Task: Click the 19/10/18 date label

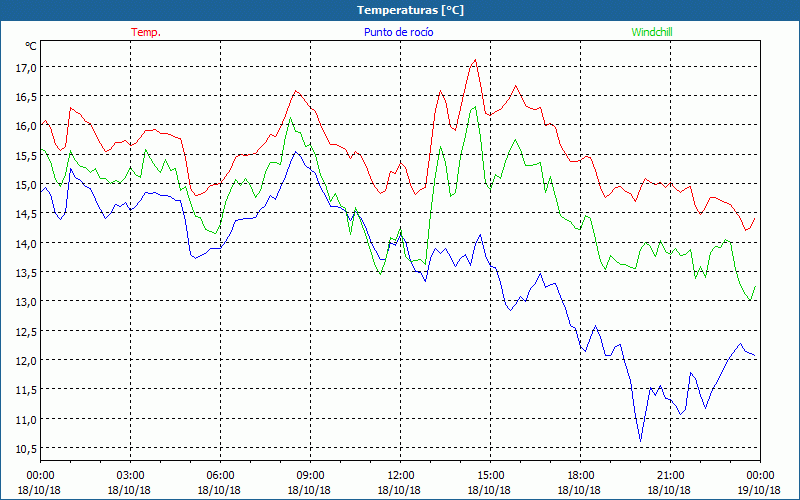Action: pyautogui.click(x=759, y=490)
